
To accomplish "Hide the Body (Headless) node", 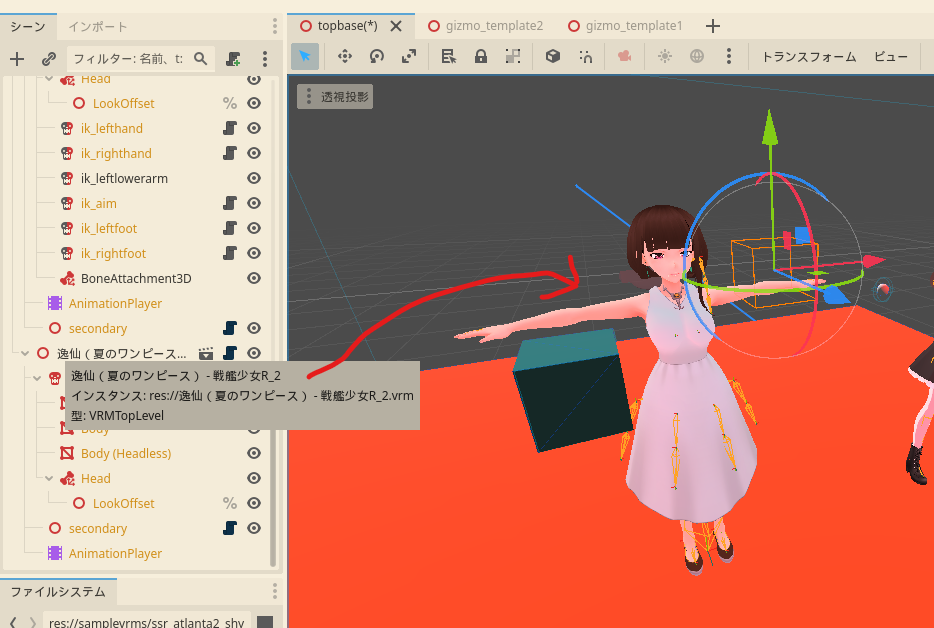I will (x=254, y=453).
